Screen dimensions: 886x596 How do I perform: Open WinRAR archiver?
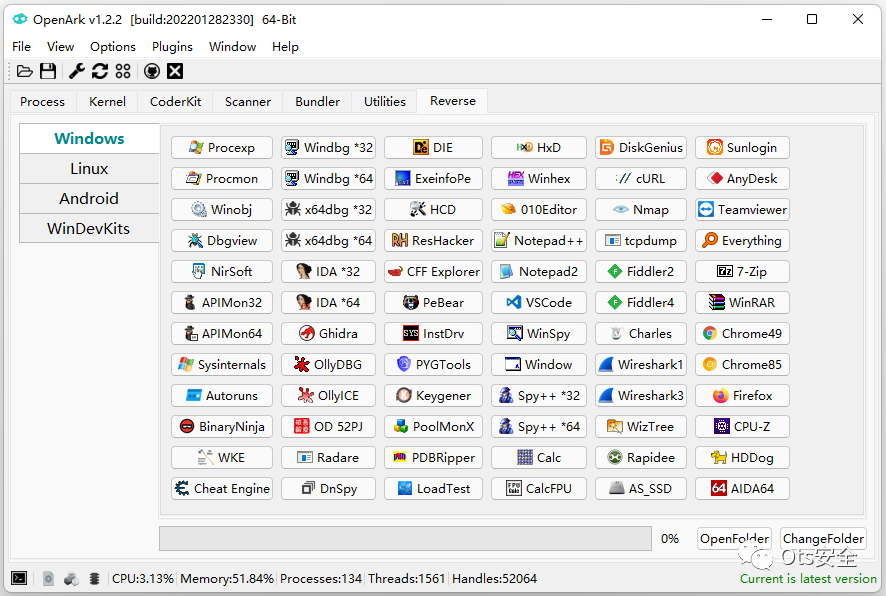(742, 302)
